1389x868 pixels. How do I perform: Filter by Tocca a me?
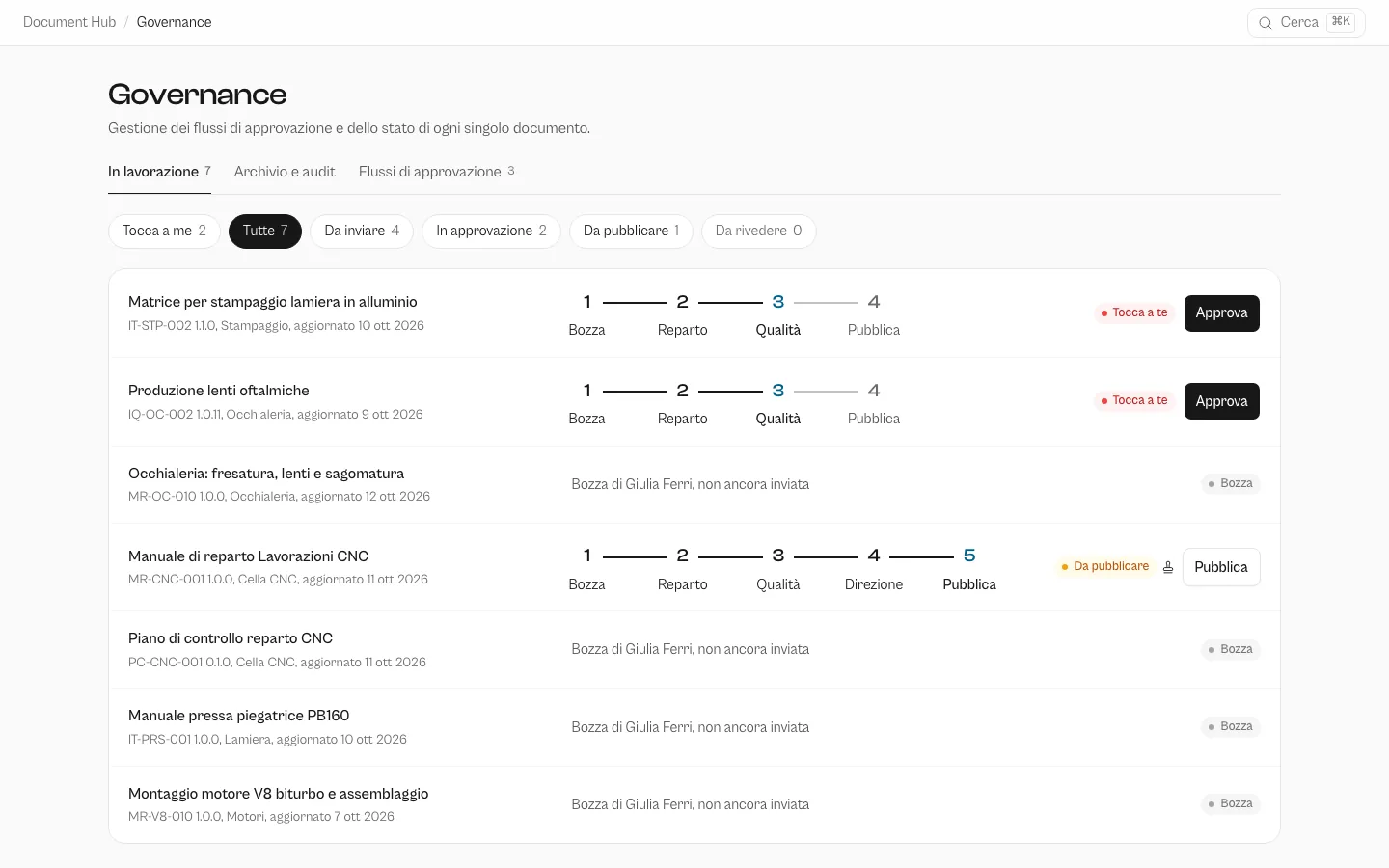[x=164, y=231]
